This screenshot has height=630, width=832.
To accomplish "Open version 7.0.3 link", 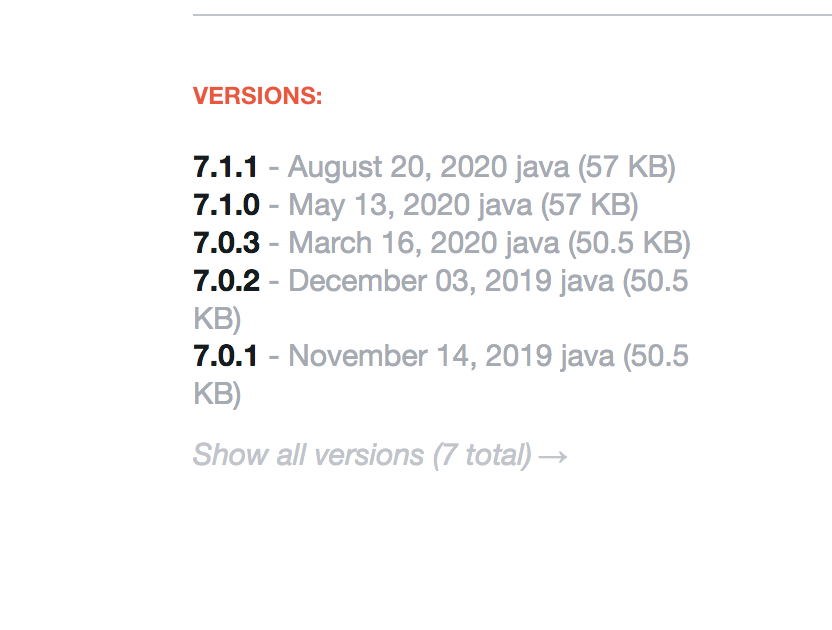I will tap(226, 243).
